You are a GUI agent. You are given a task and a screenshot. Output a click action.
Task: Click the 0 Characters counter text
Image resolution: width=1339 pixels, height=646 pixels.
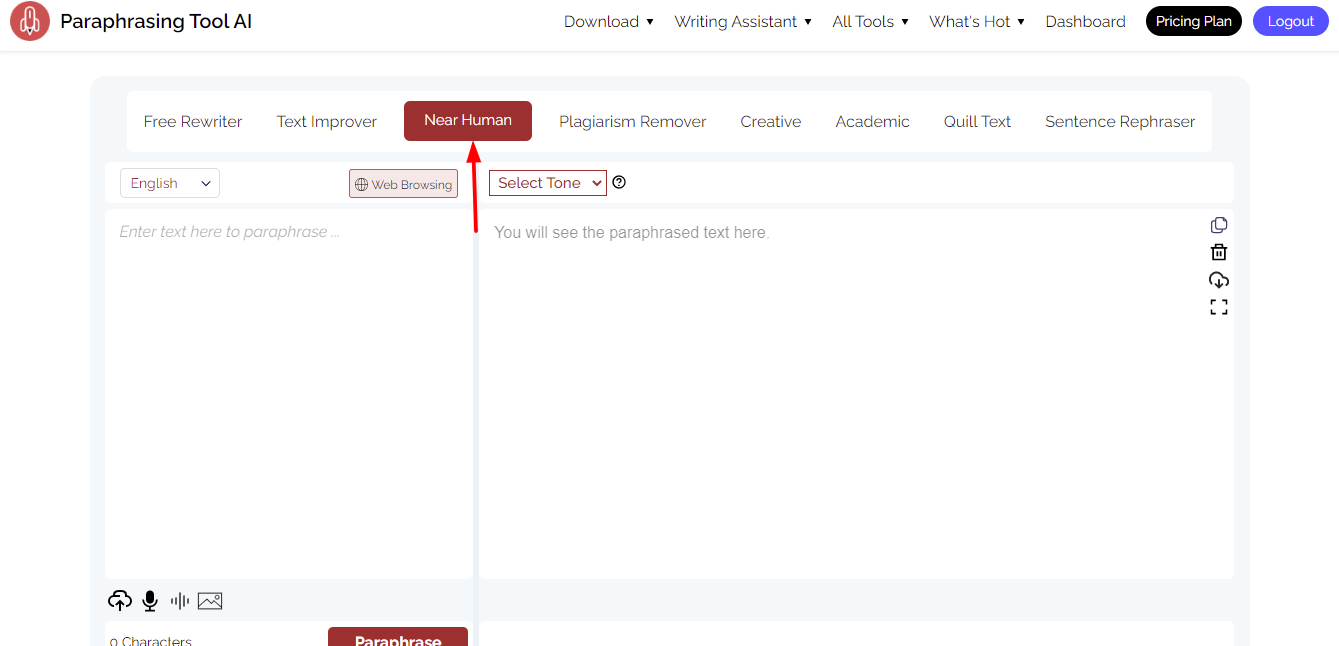tap(150, 641)
